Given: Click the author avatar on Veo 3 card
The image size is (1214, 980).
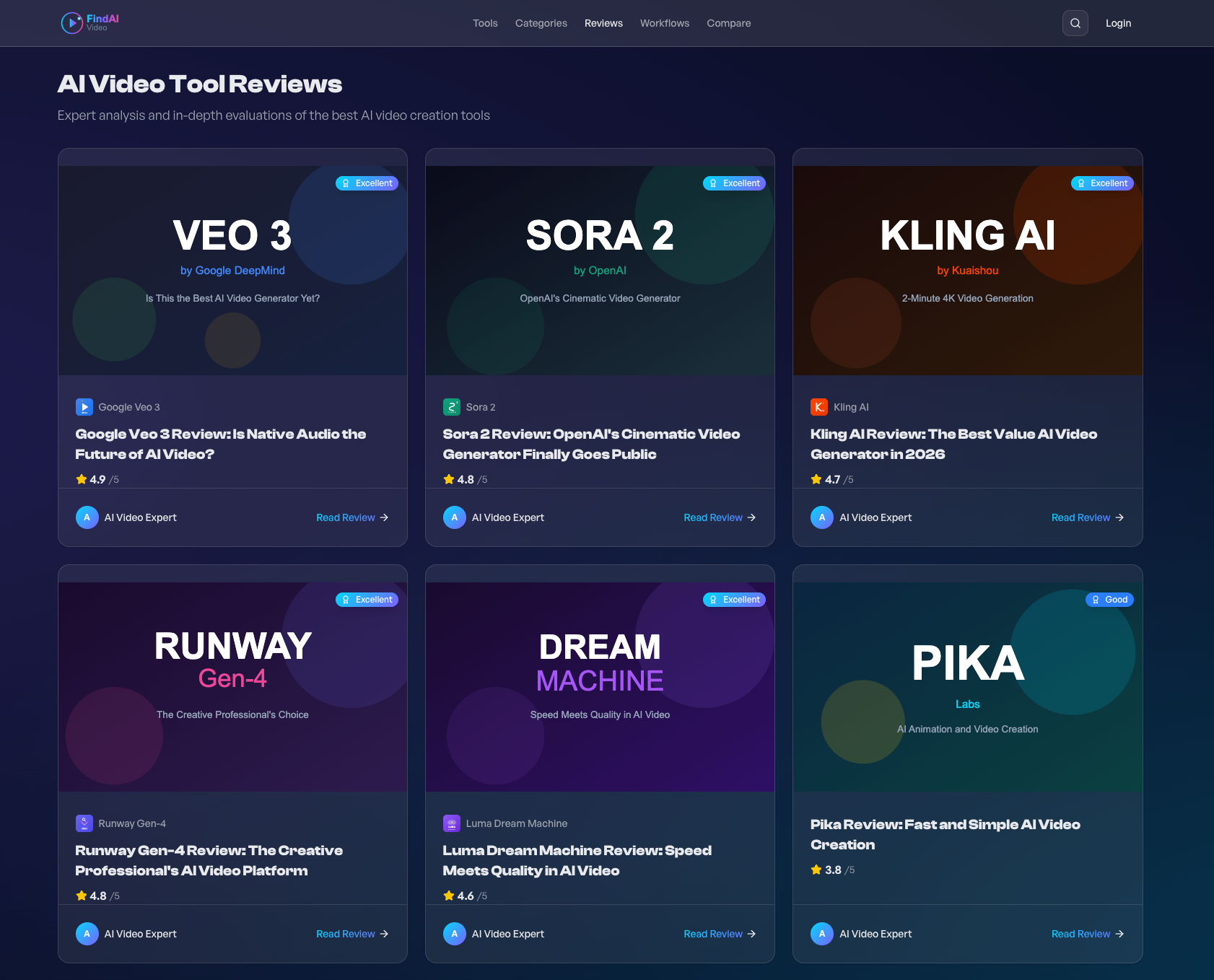Looking at the screenshot, I should [x=87, y=517].
